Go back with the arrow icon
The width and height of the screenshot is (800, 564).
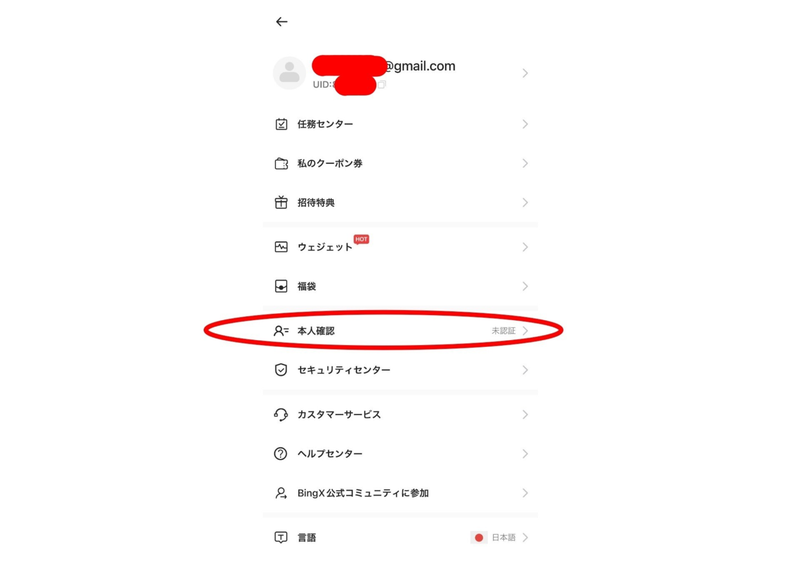click(282, 21)
